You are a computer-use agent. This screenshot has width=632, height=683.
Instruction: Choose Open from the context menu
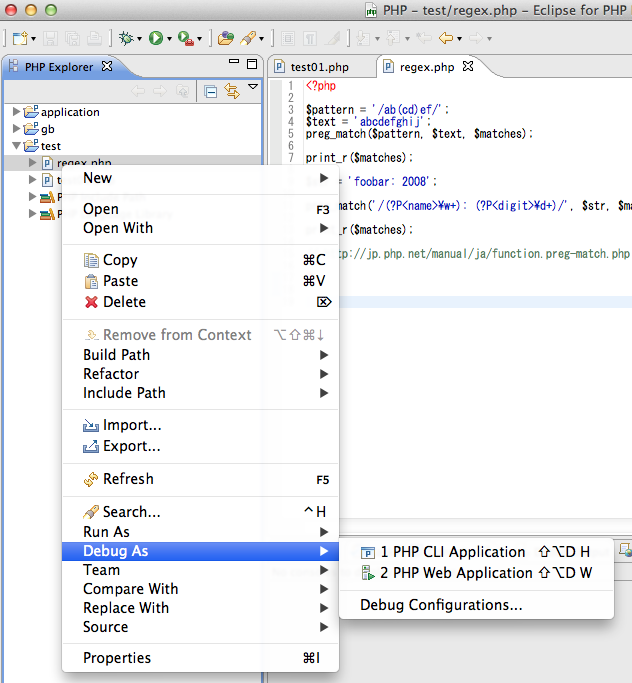(x=200, y=209)
